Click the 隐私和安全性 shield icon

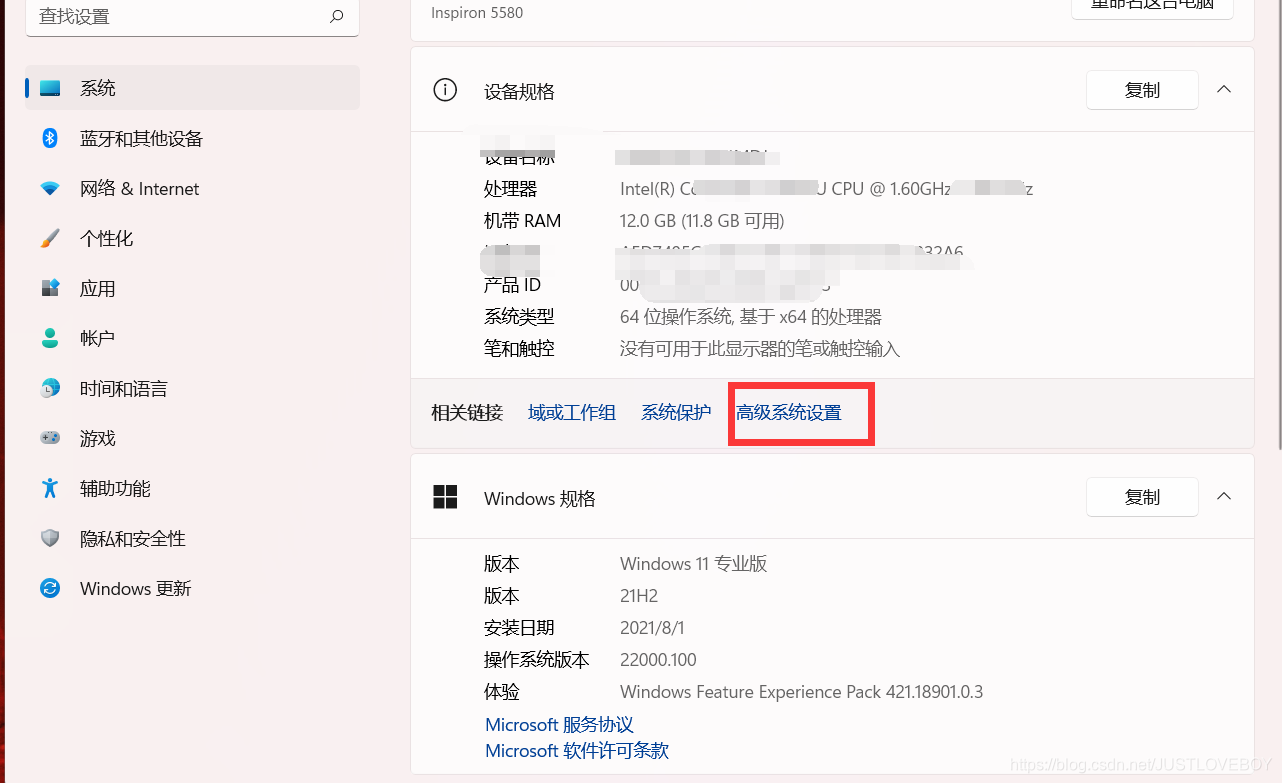(x=50, y=538)
